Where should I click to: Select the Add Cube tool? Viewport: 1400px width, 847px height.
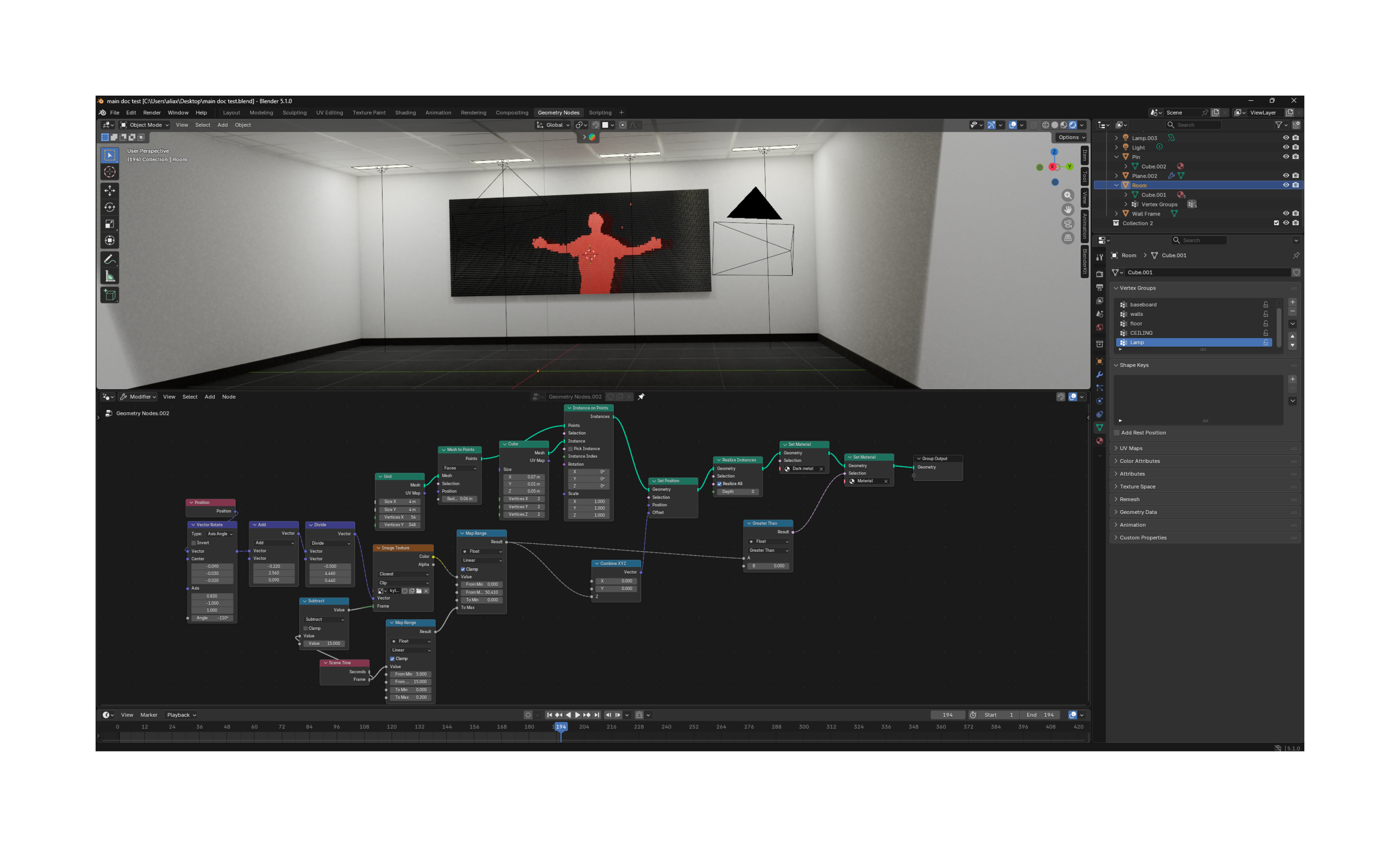click(110, 295)
